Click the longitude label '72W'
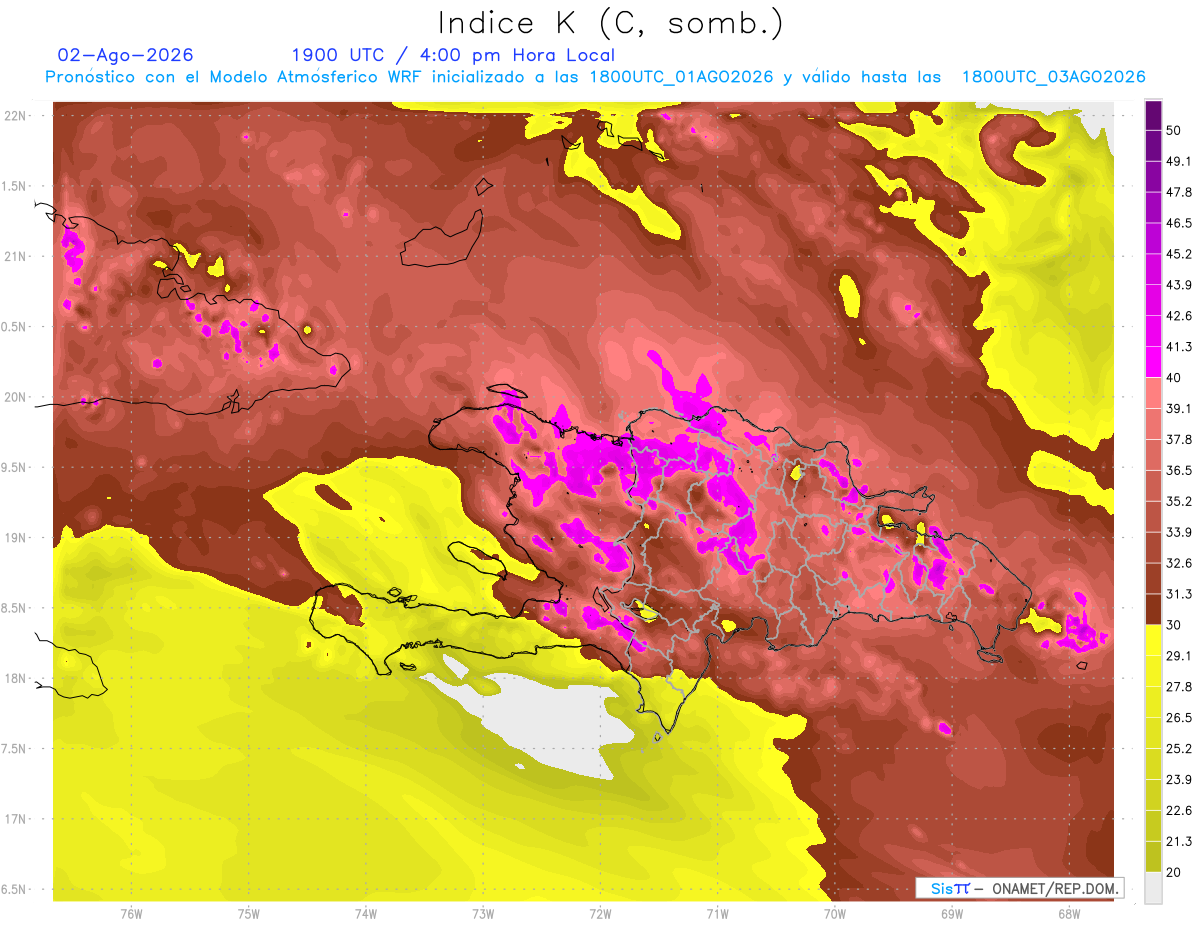The image size is (1200, 927). 600,914
